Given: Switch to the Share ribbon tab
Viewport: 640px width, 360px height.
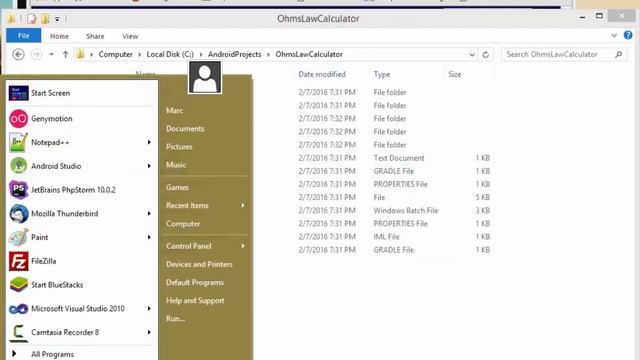Looking at the screenshot, I should click(x=95, y=36).
